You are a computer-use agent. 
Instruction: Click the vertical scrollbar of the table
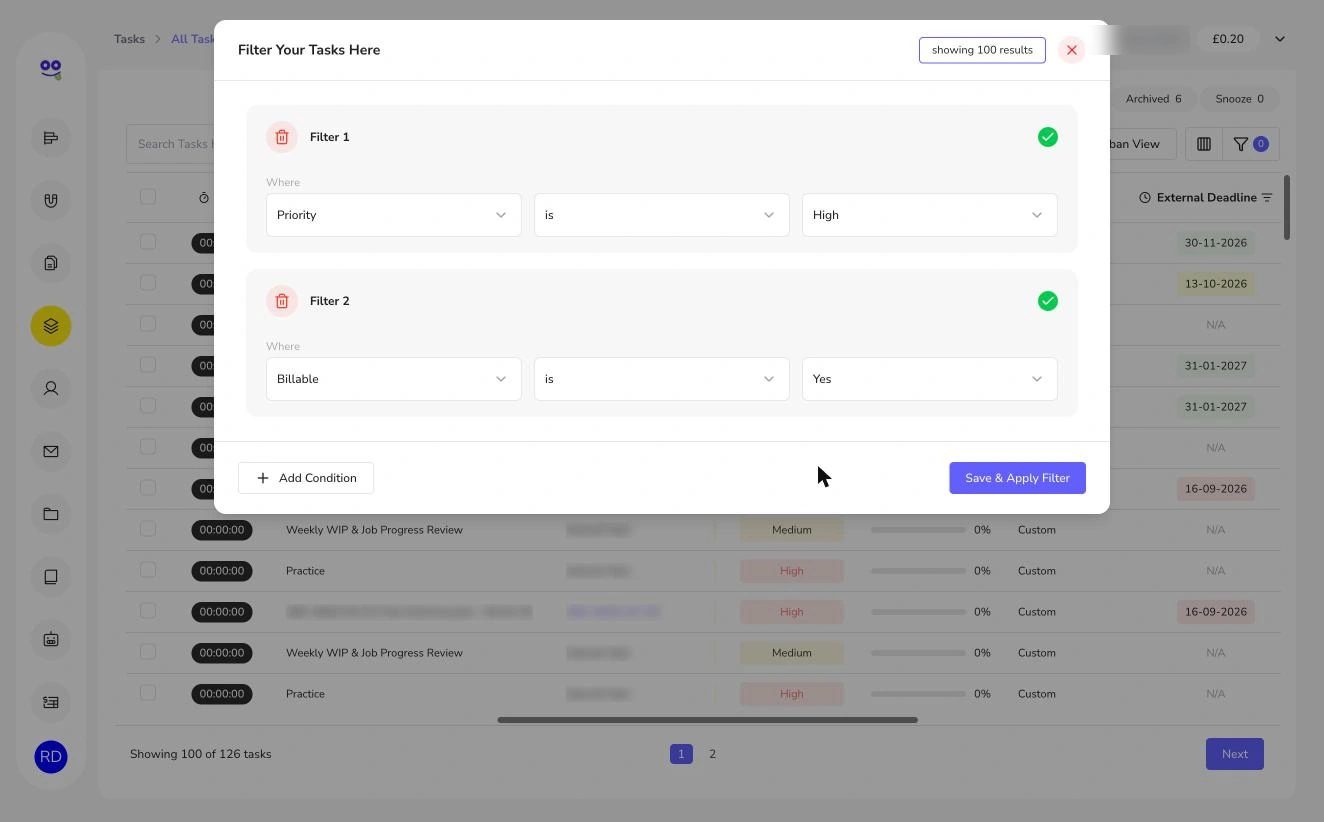coord(1287,207)
